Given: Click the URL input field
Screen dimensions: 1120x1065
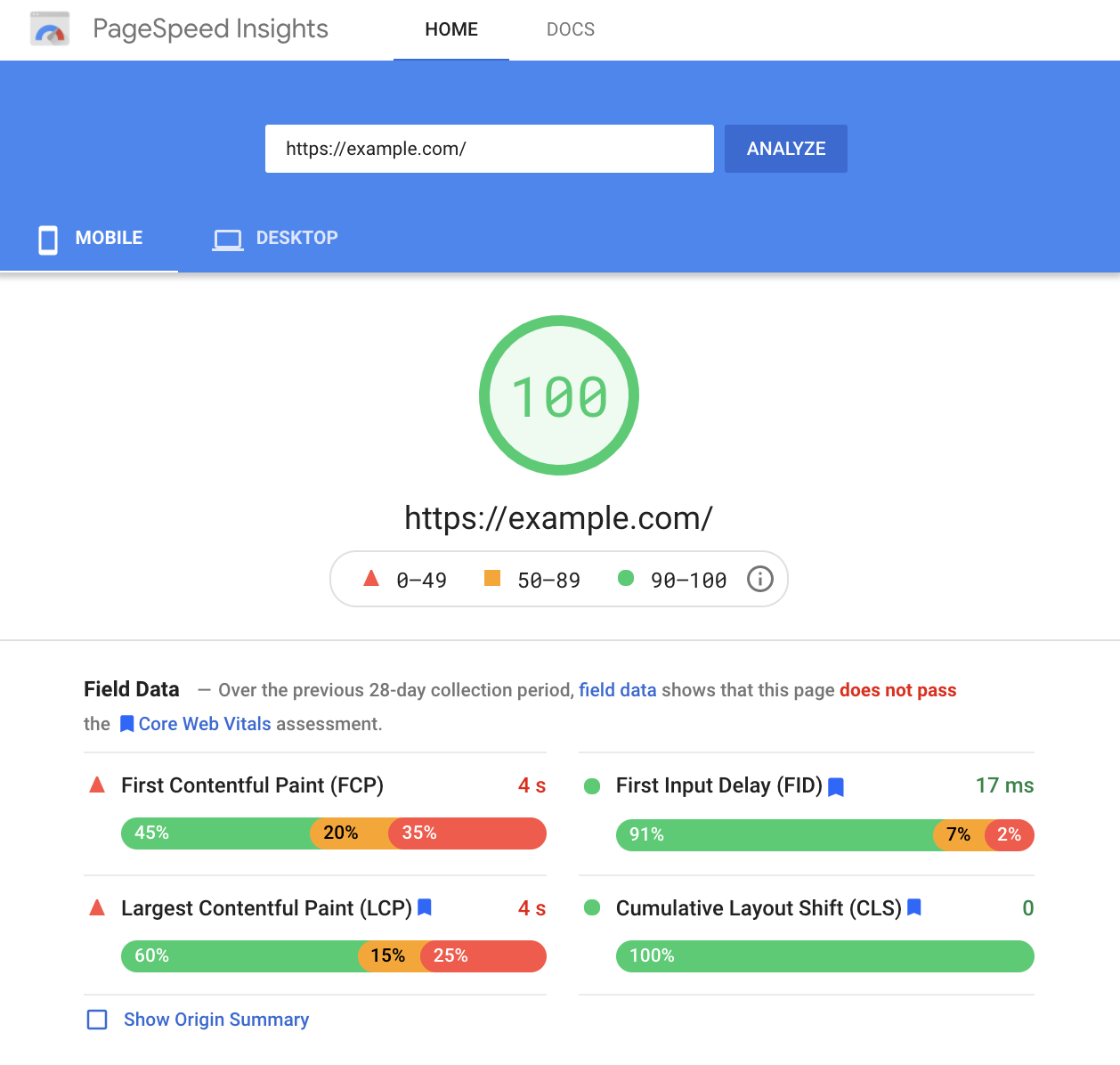Looking at the screenshot, I should [490, 149].
